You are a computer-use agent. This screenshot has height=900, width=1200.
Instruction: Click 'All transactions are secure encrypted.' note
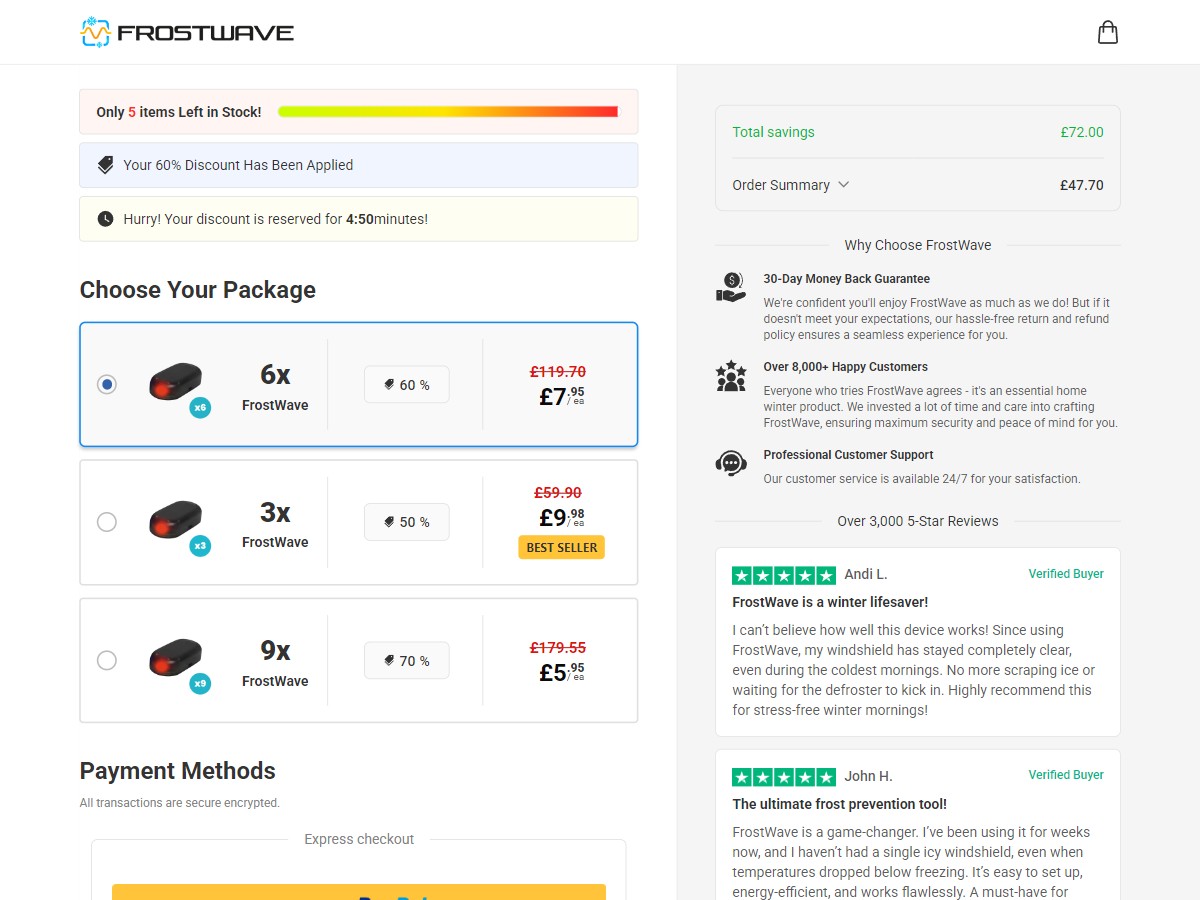click(x=180, y=803)
